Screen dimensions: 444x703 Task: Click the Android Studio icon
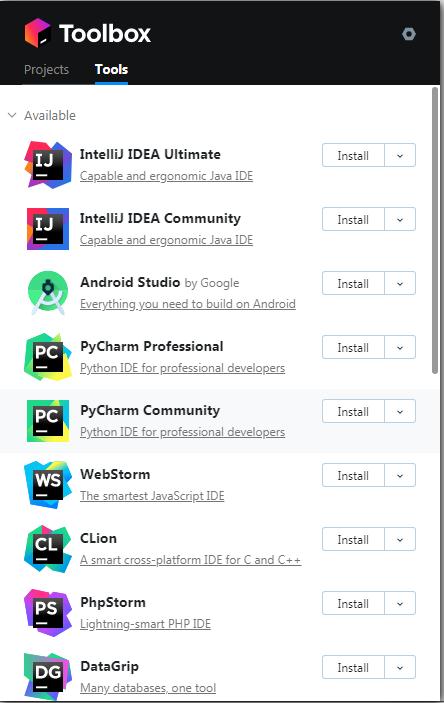[48, 292]
